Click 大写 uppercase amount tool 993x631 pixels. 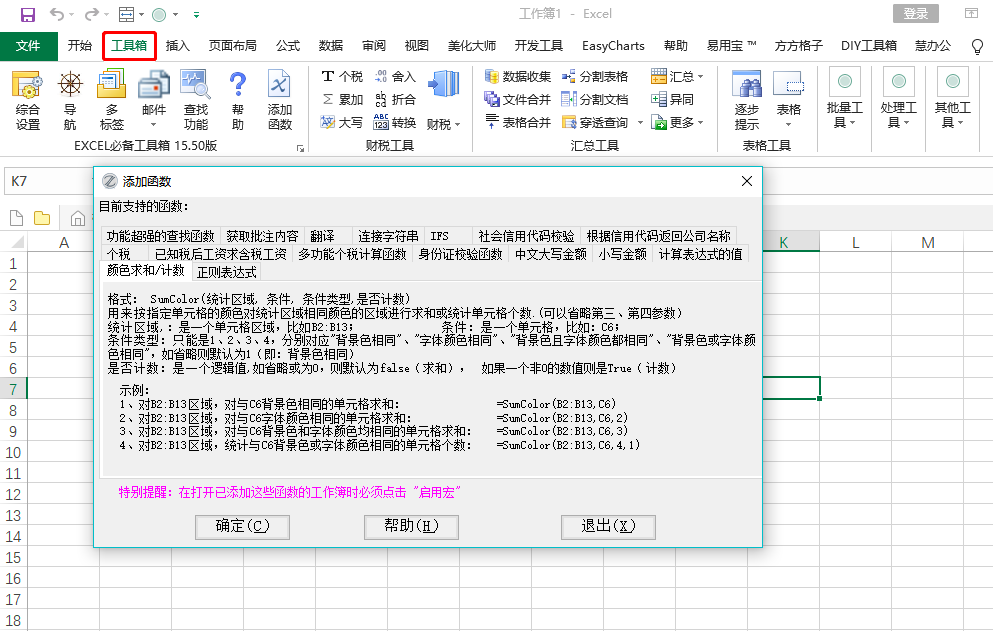click(x=342, y=122)
